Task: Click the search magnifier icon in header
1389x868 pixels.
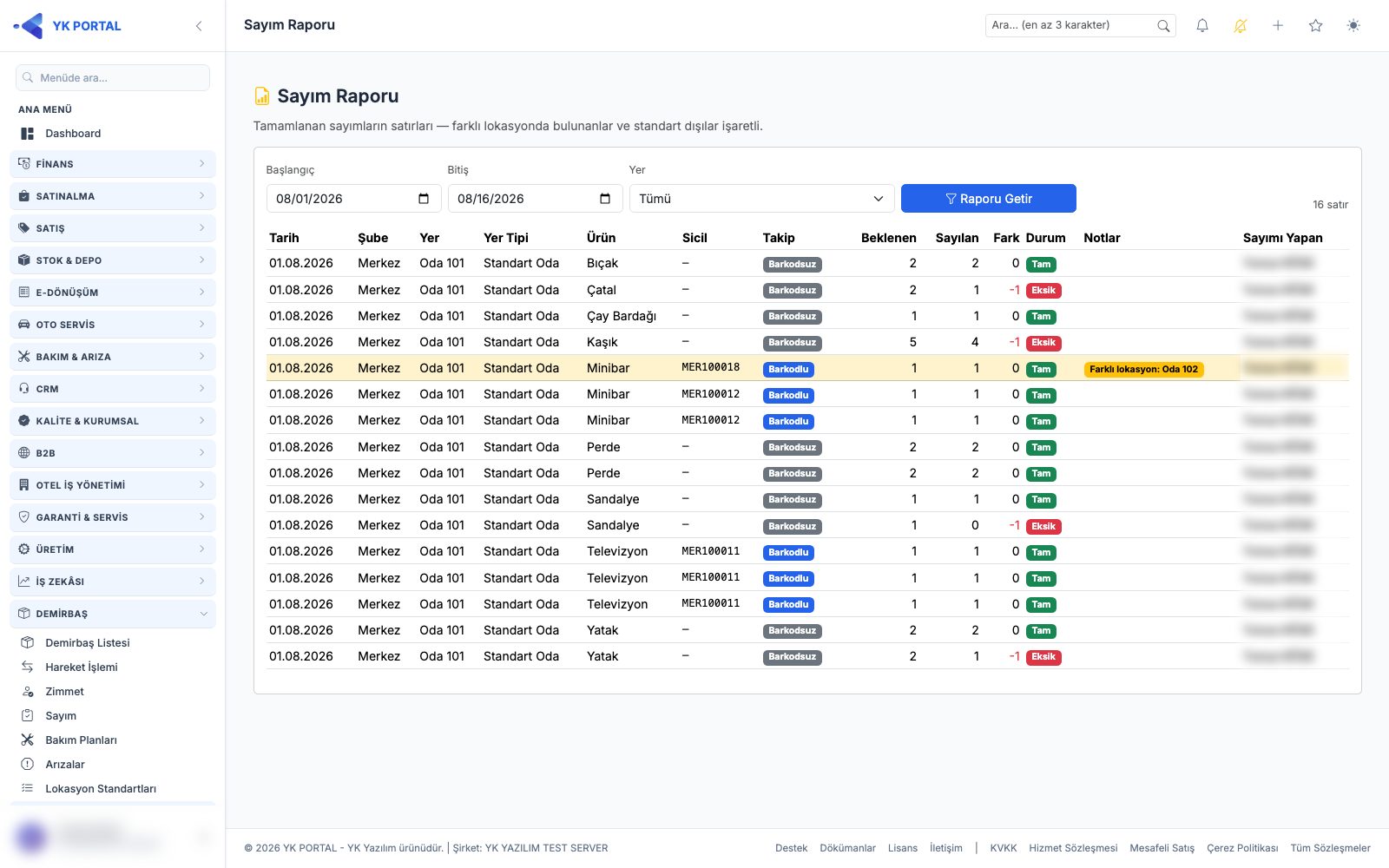Action: pos(1163,26)
